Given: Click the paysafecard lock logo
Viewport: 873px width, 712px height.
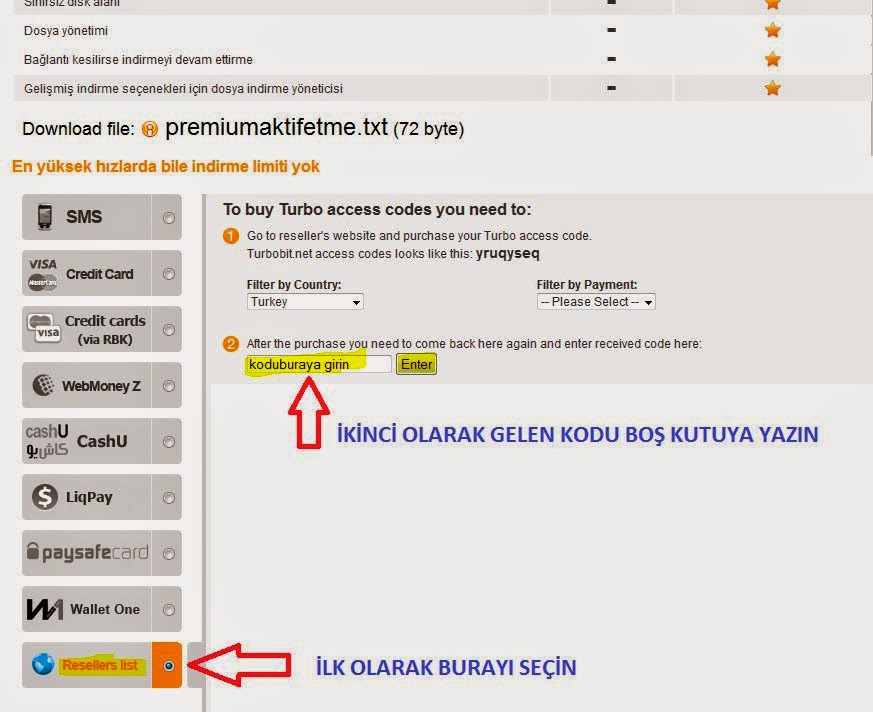Looking at the screenshot, I should coord(87,552).
